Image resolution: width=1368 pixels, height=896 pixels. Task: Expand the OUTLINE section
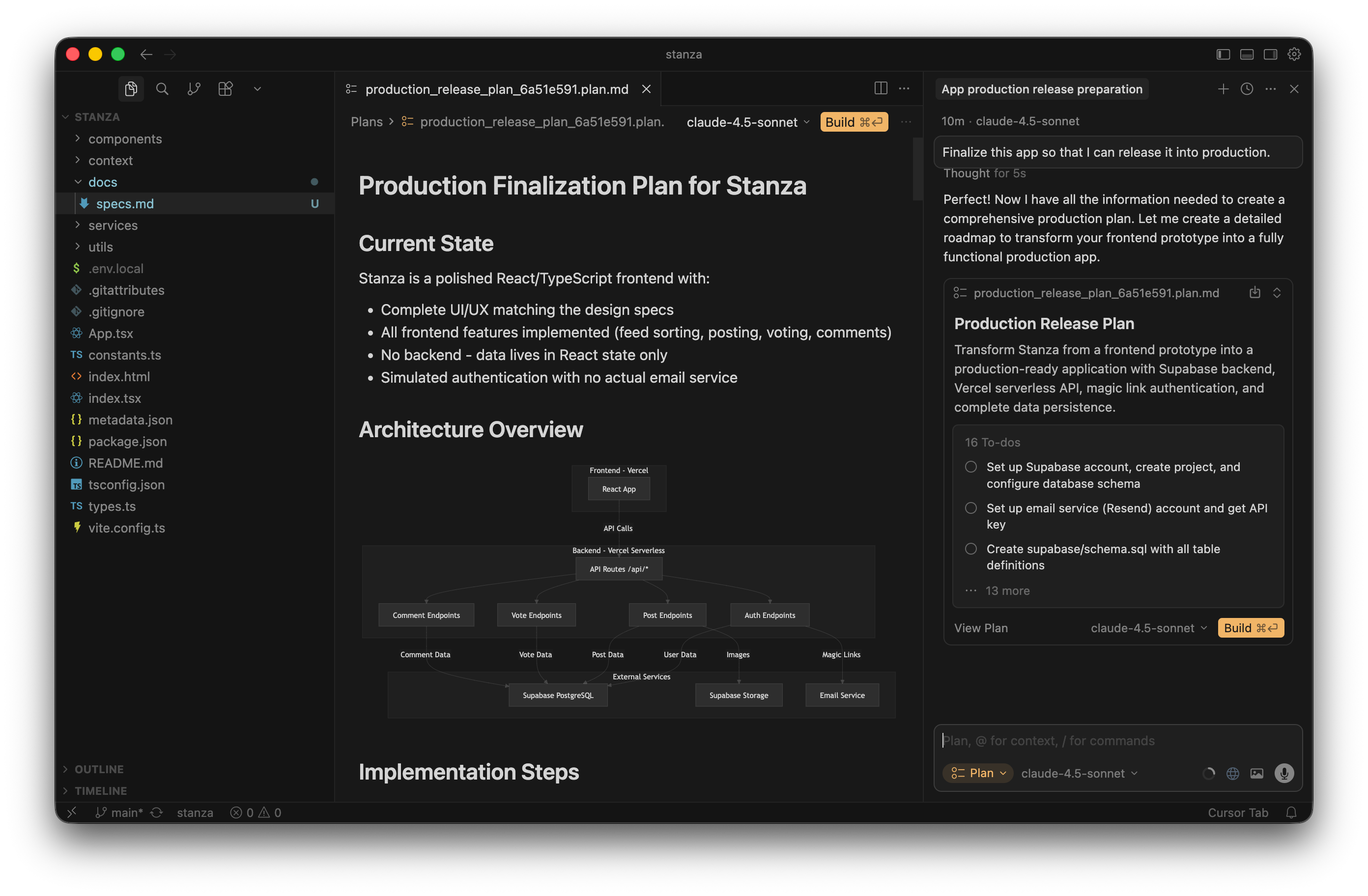pos(99,769)
